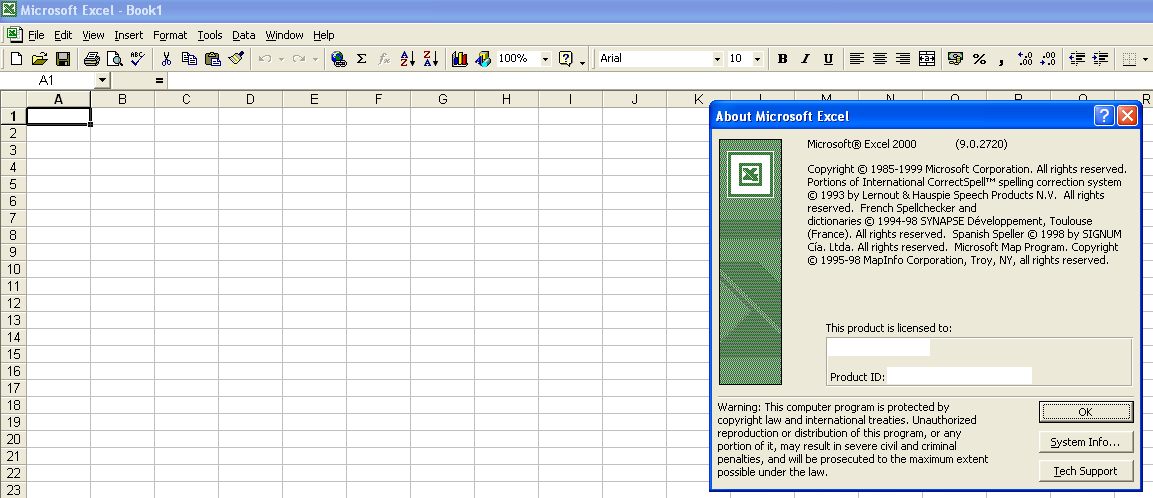Cut selection with the scissors icon
The image size is (1153, 498).
tap(166, 59)
